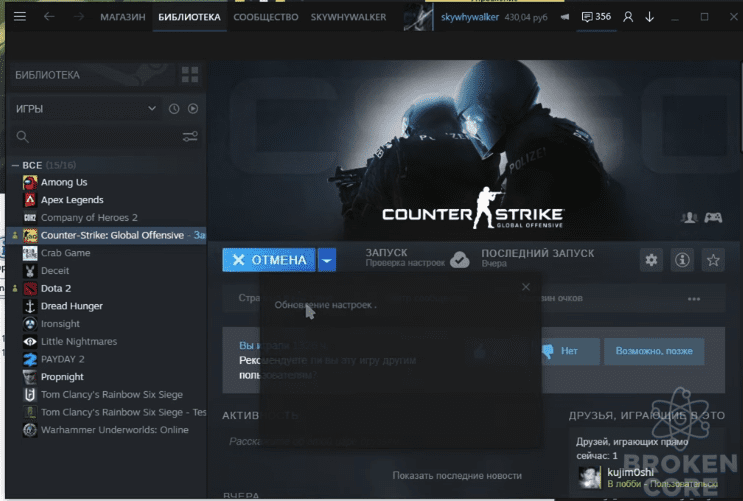Click the controller support icon on banner
Viewport: 743px width, 501px height.
coord(713,218)
